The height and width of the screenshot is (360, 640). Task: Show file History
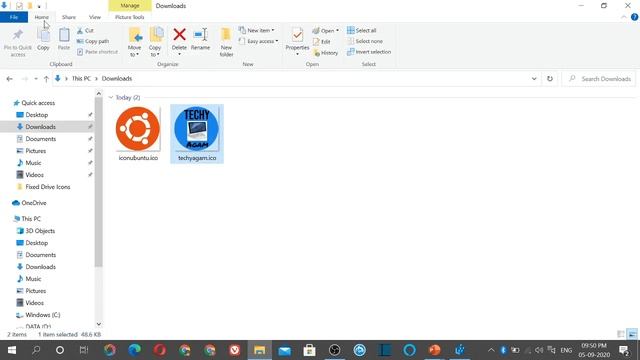coord(326,53)
